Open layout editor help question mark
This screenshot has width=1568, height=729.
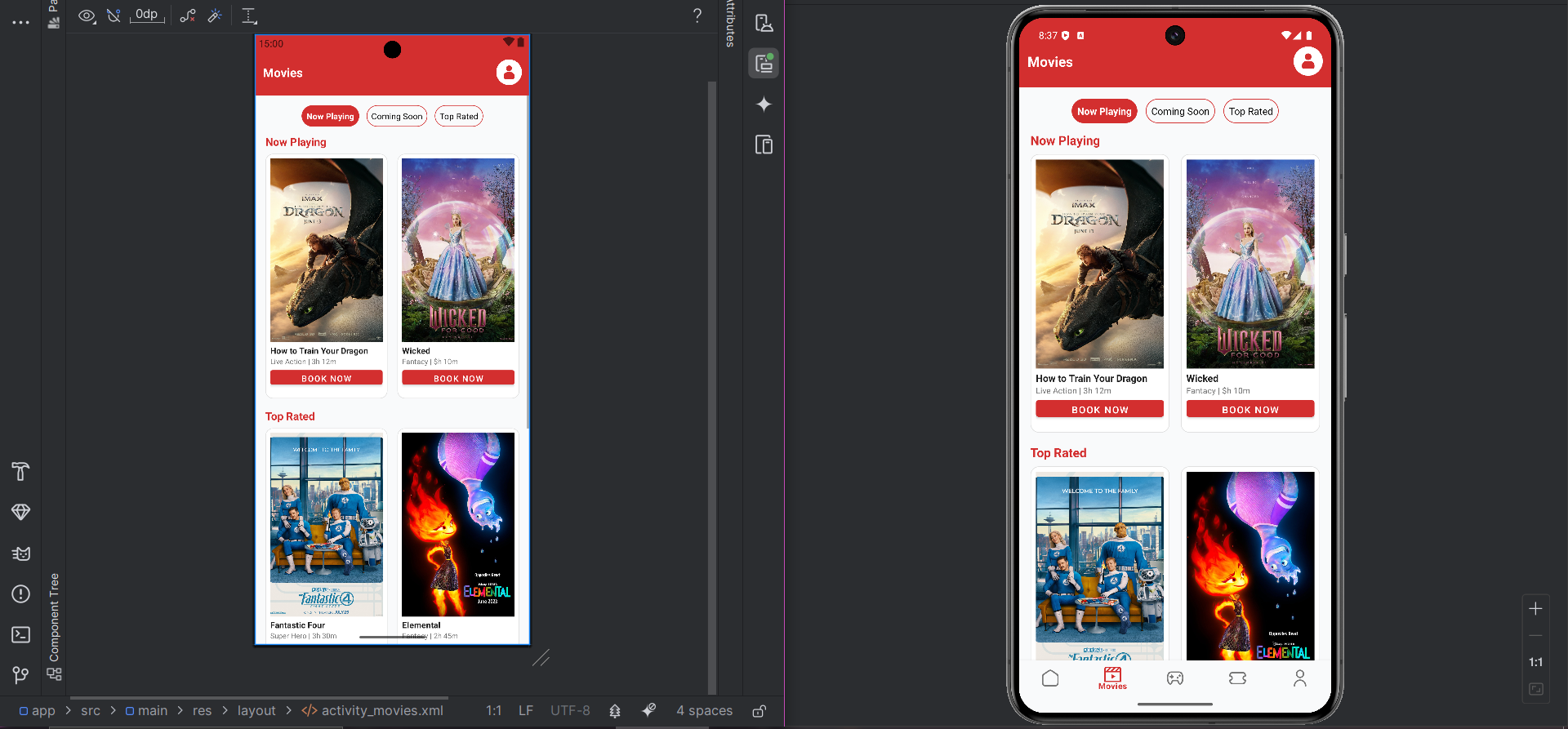click(x=697, y=16)
